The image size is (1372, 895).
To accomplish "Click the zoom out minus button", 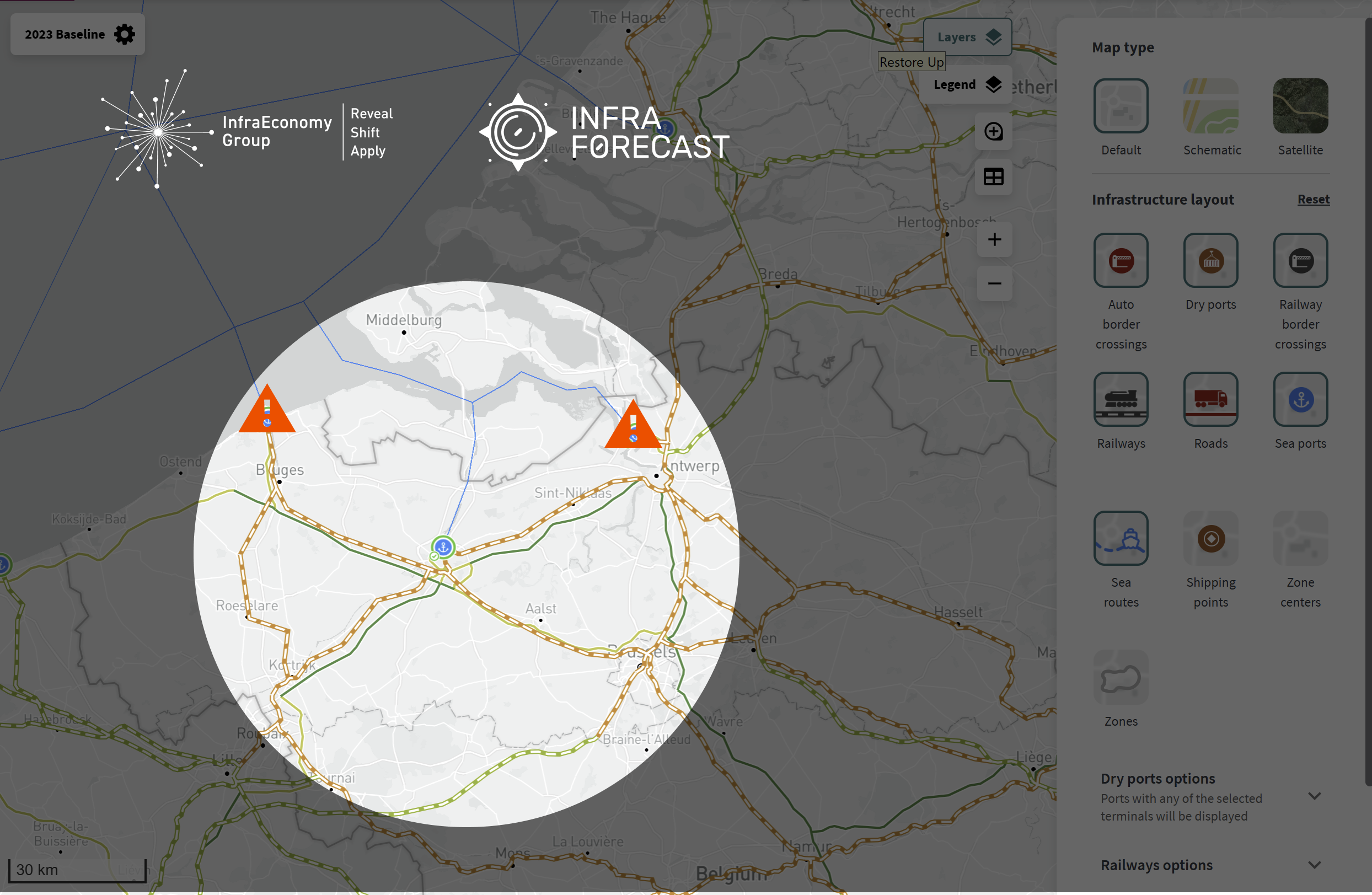I will click(994, 283).
